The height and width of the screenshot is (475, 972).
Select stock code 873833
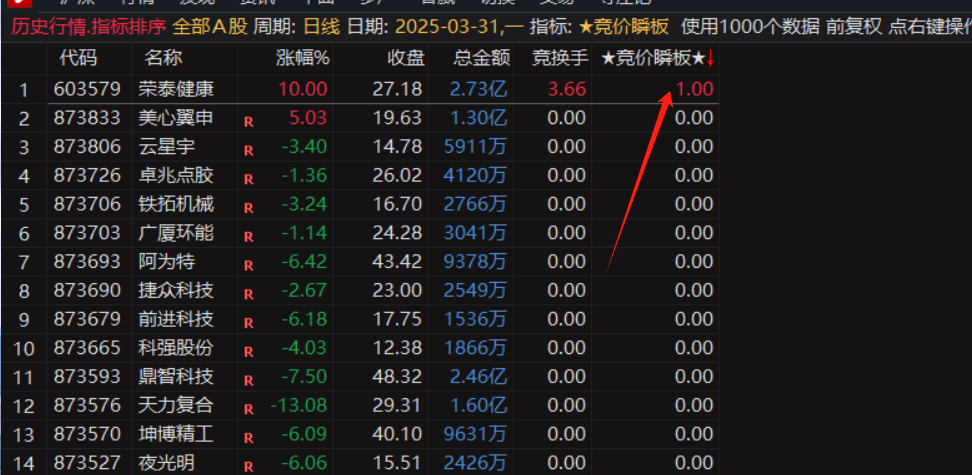coord(87,117)
